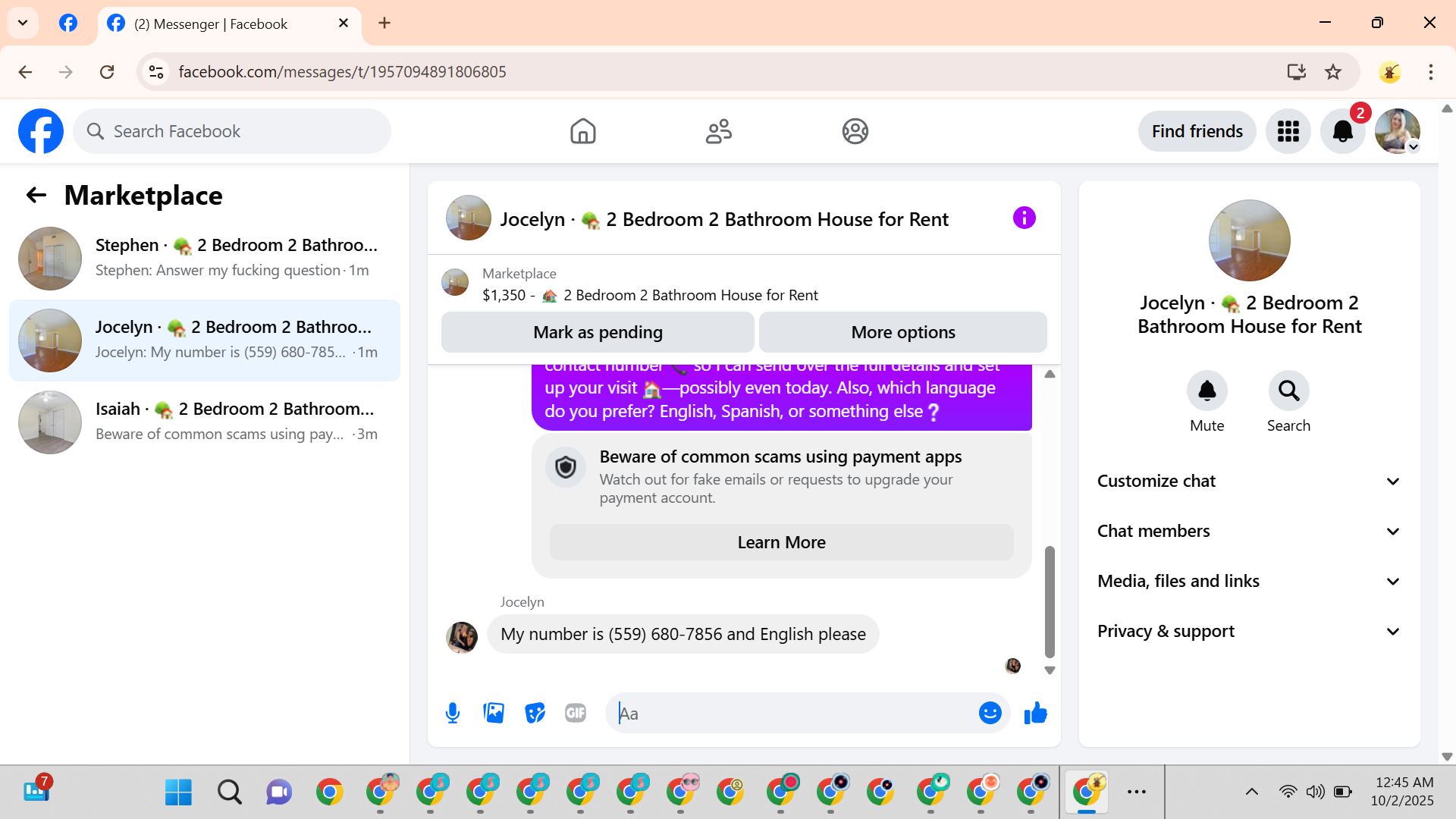Click Learn More about scams
The width and height of the screenshot is (1456, 819).
point(781,542)
